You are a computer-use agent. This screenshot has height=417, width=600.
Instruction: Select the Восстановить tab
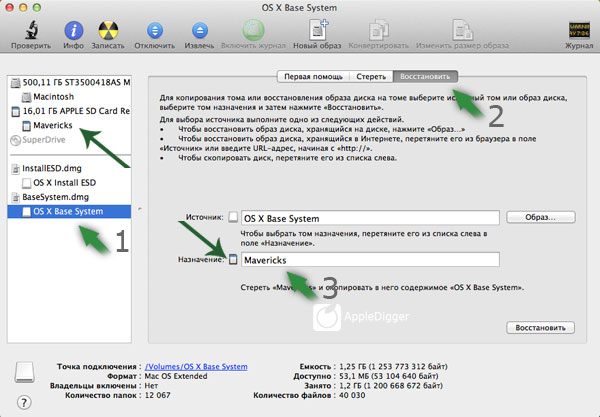[425, 76]
